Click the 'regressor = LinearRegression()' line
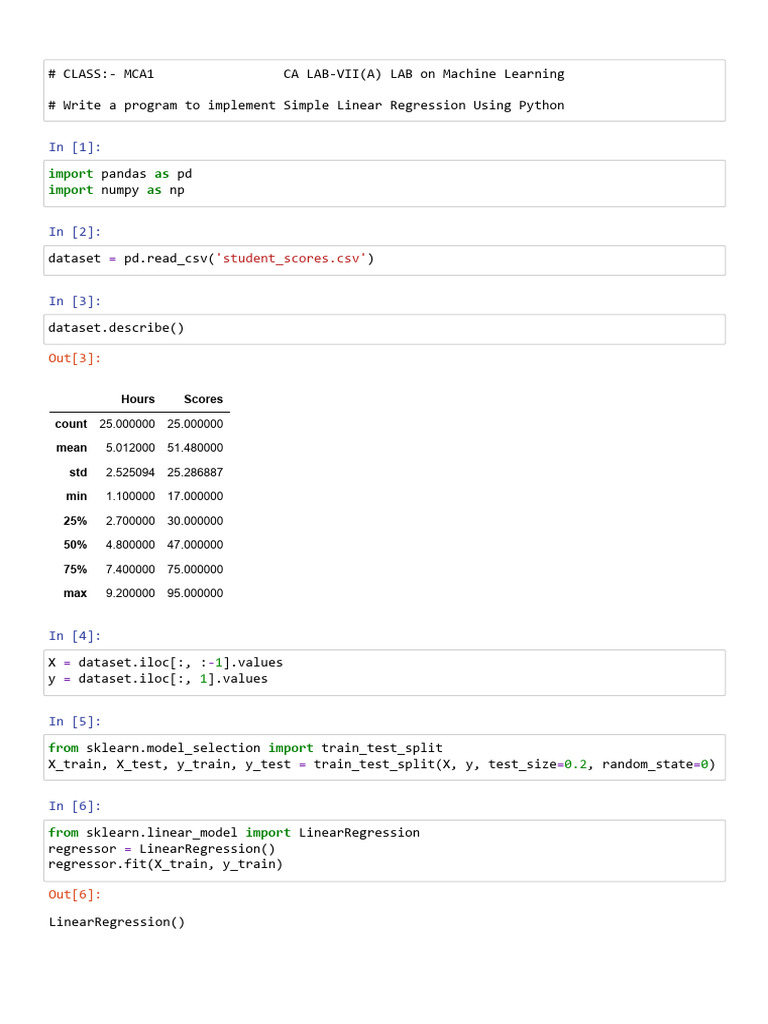This screenshot has width=768, height=1024. tap(162, 849)
